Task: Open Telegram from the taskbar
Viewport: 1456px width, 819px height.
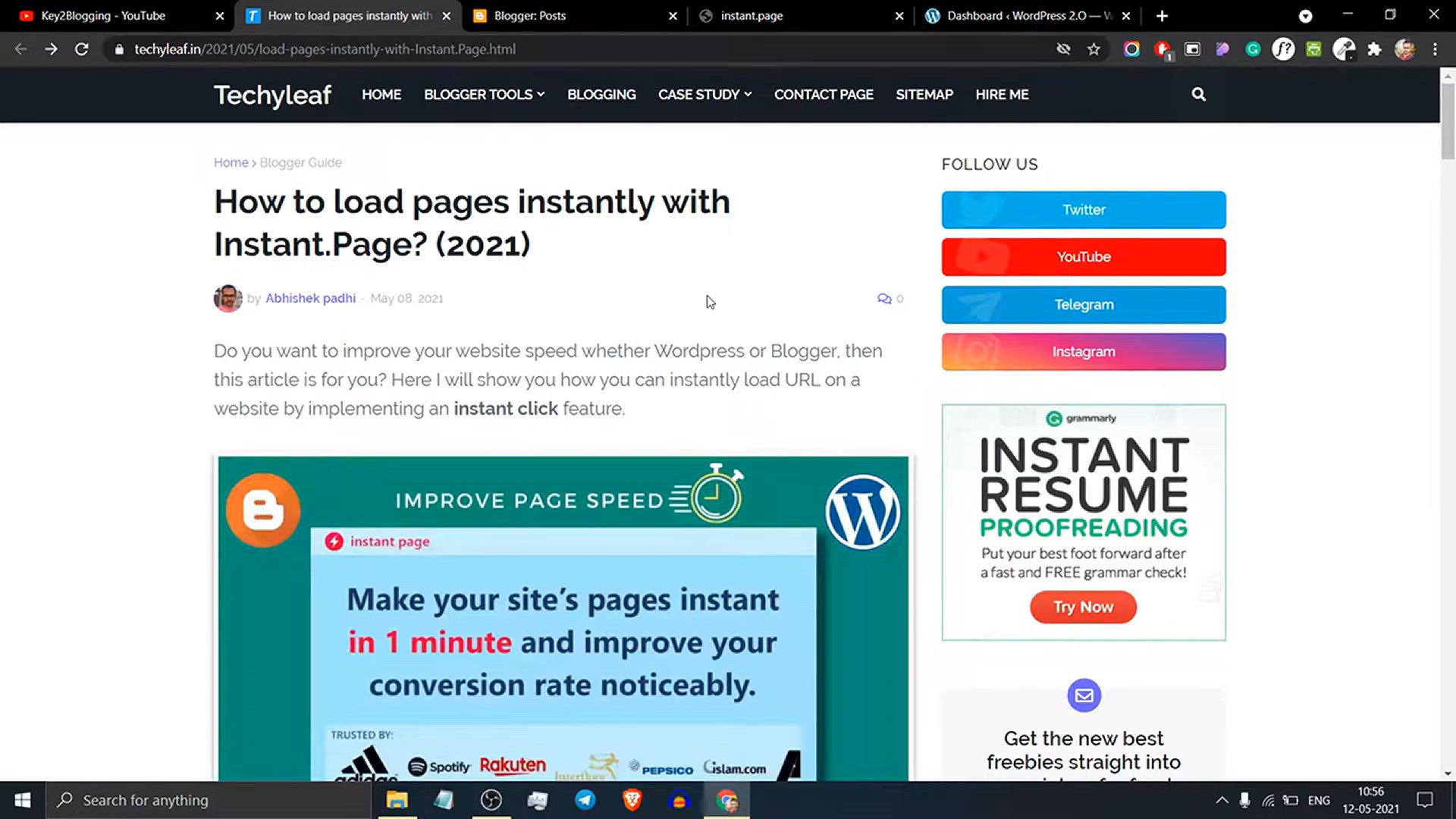Action: pyautogui.click(x=585, y=800)
